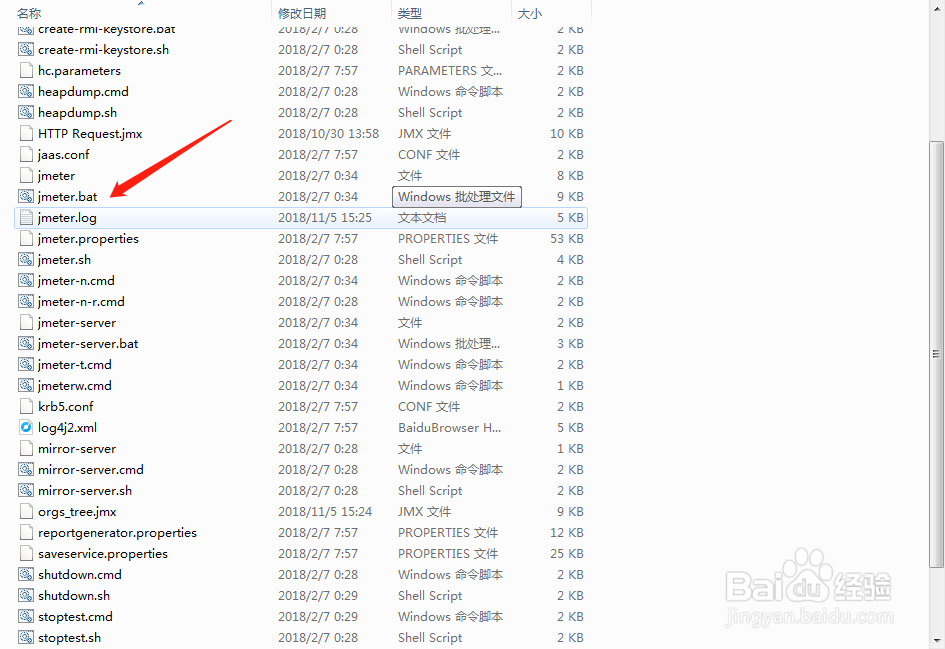The height and width of the screenshot is (649, 945).
Task: Click the jmeterw.cmd script icon
Action: pos(26,386)
